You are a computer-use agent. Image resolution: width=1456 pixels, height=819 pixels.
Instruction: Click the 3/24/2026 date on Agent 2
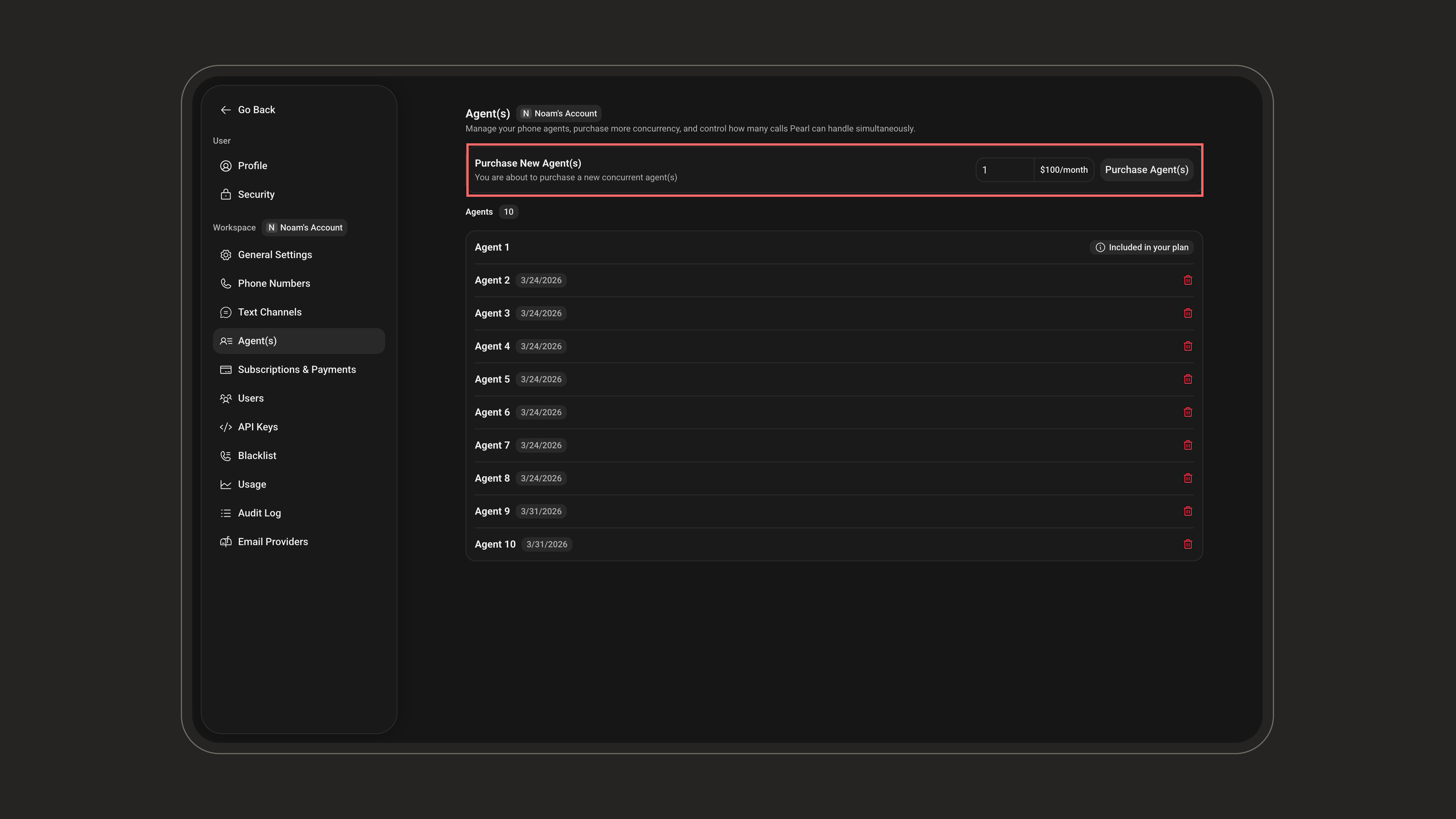(541, 280)
